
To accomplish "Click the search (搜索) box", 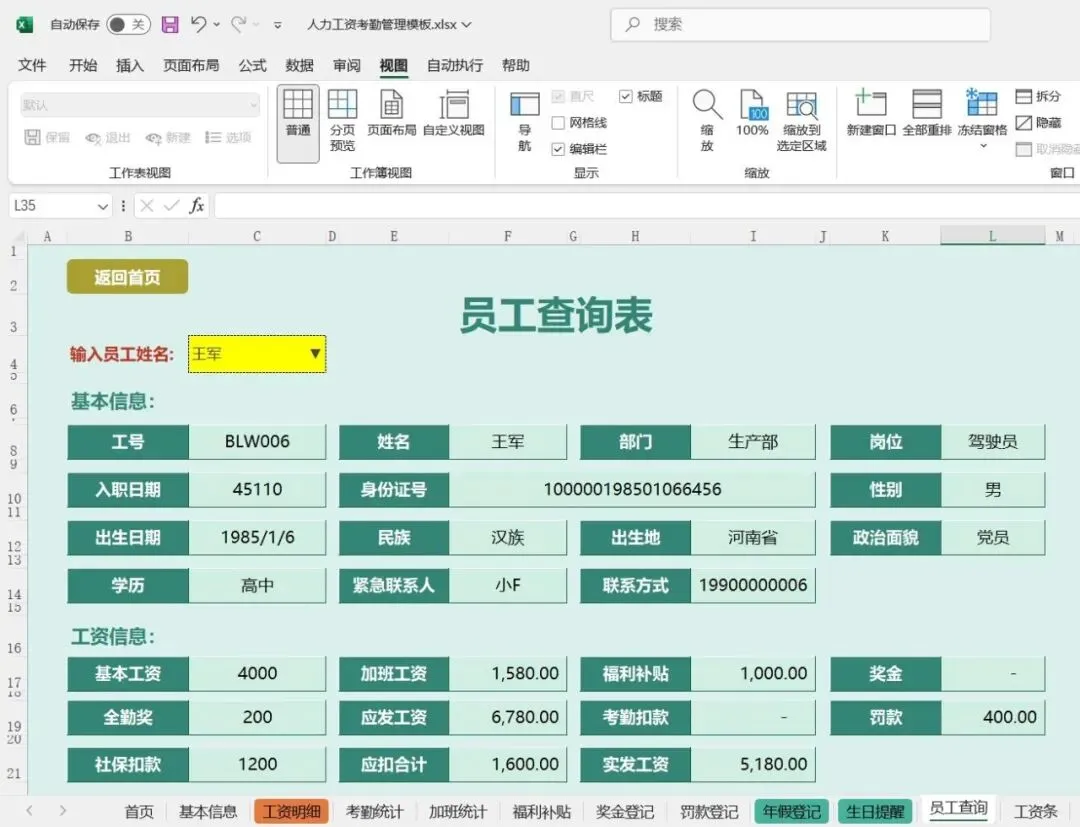I will [800, 25].
